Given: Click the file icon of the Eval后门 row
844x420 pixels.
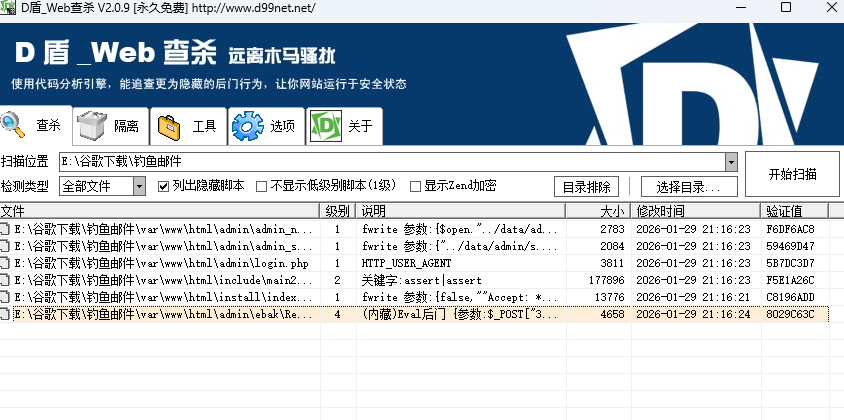Looking at the screenshot, I should tap(6, 314).
